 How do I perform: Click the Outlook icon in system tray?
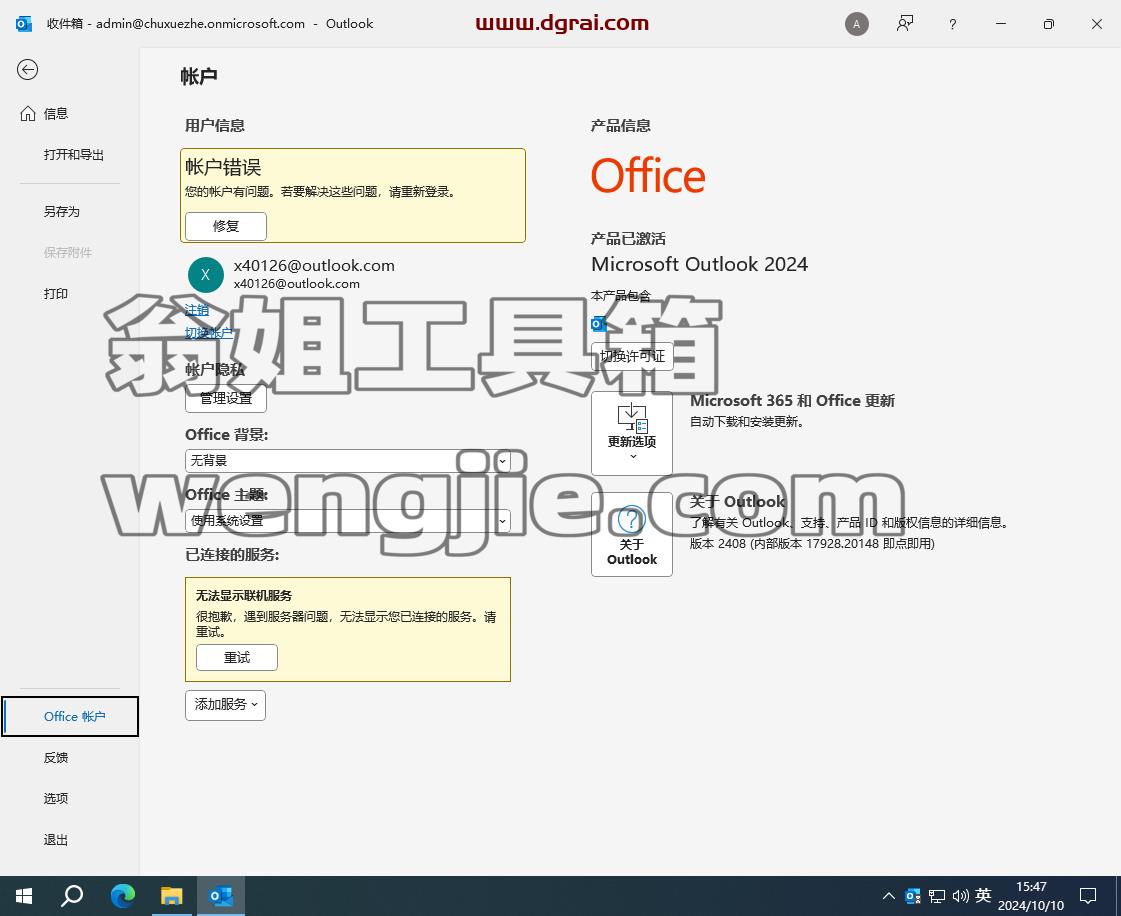click(913, 896)
